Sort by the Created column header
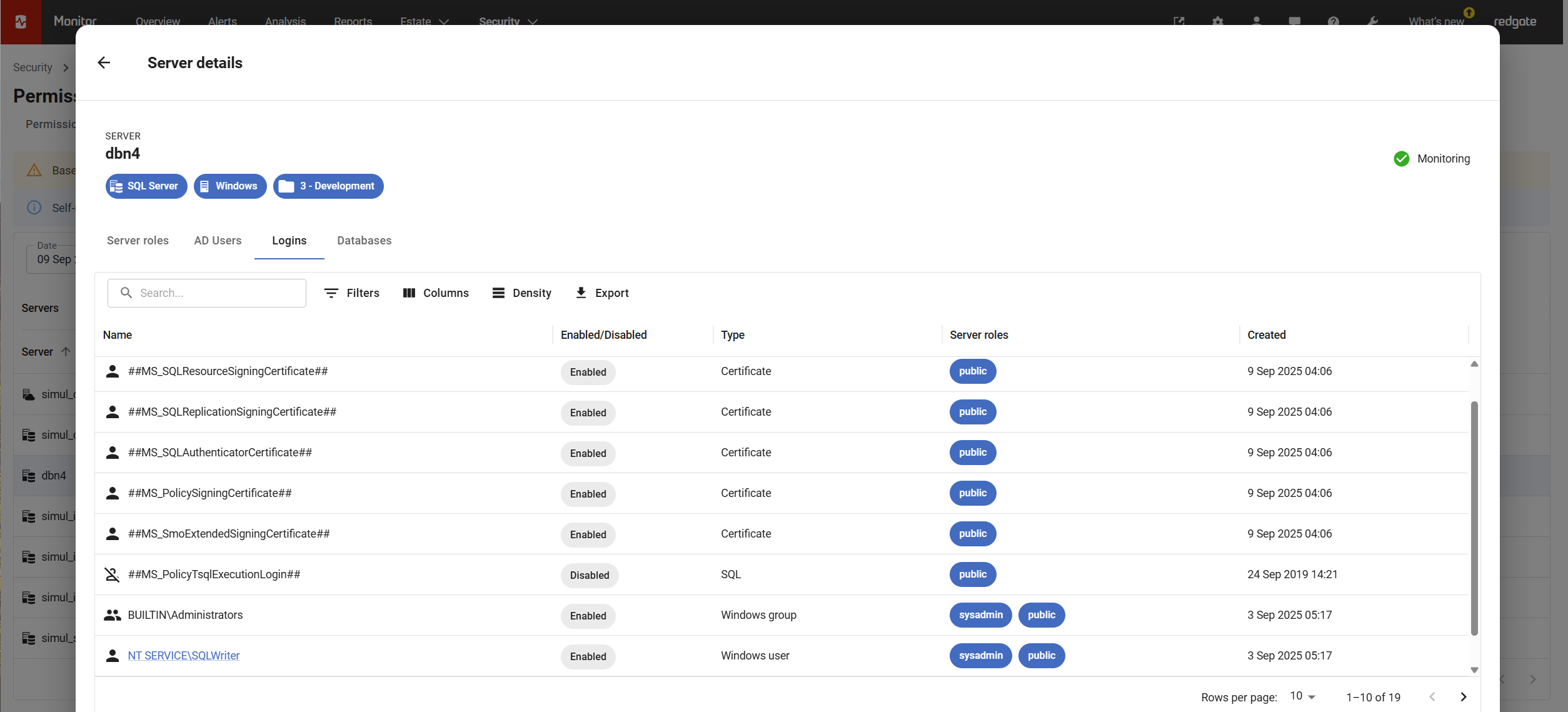This screenshot has height=712, width=1568. (1266, 335)
